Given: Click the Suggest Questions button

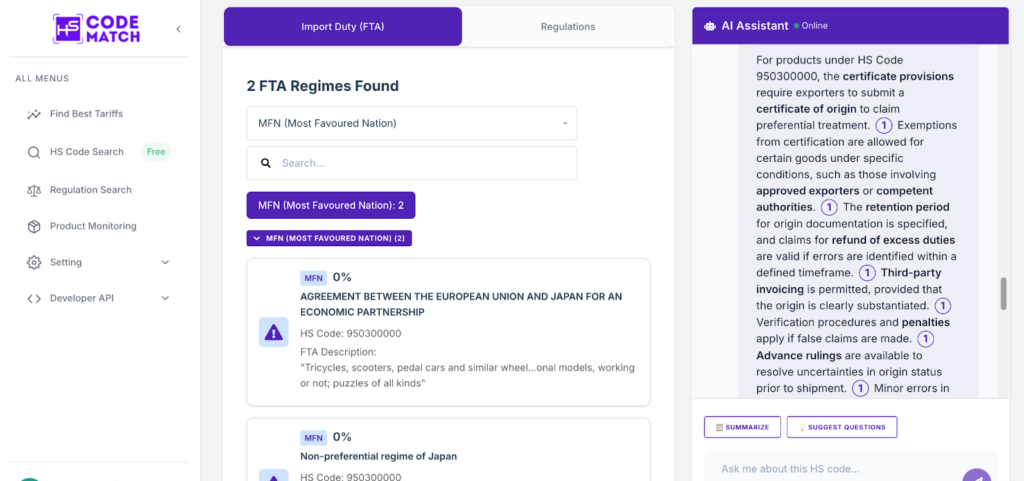Looking at the screenshot, I should coord(841,427).
